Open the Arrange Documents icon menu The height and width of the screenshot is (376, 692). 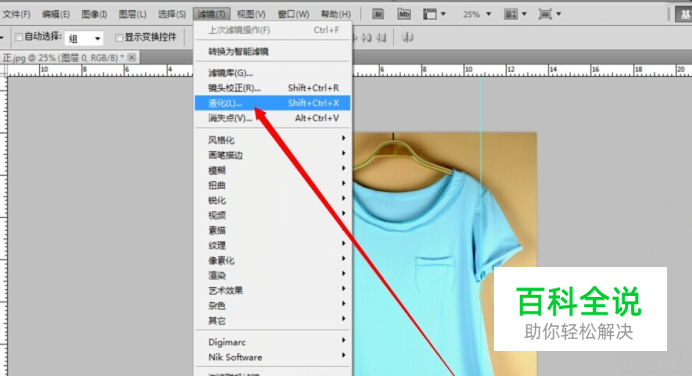(515, 14)
